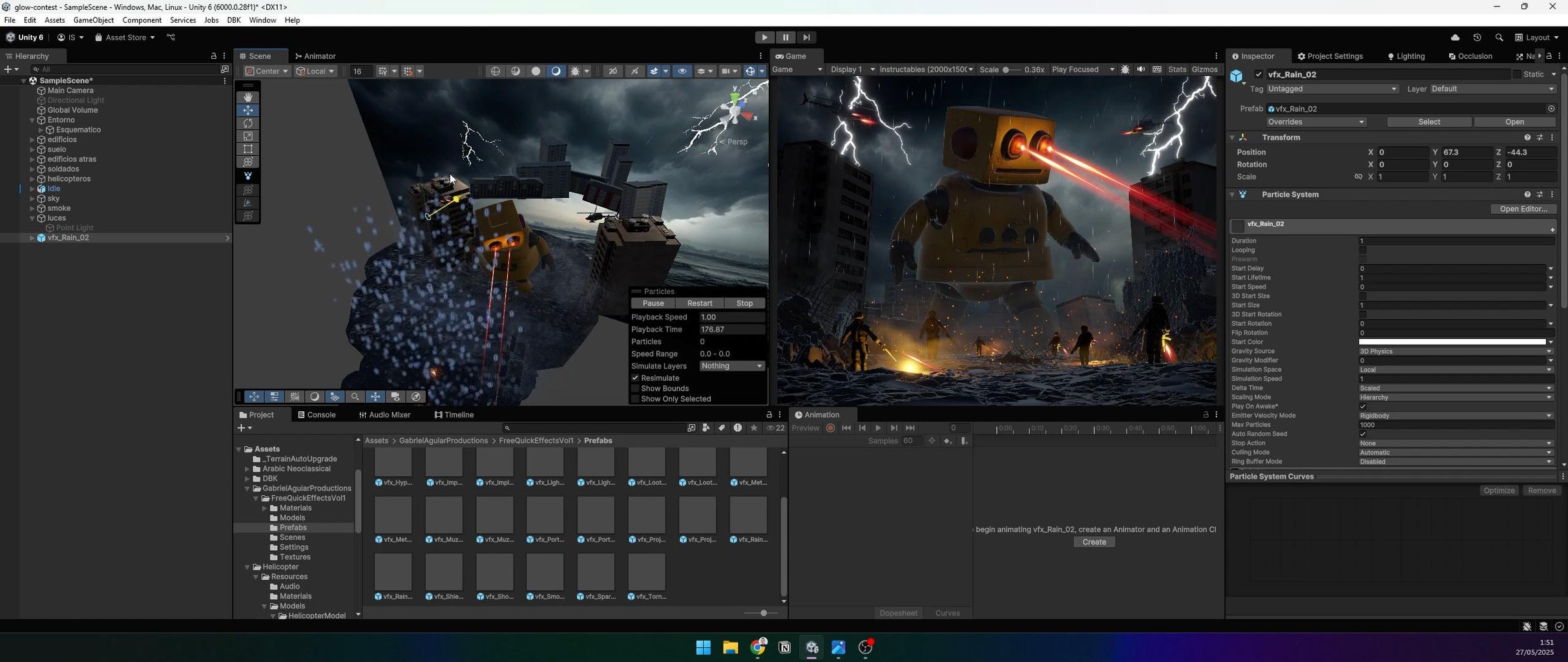Toggle Scene visibility eye icon

[x=682, y=71]
